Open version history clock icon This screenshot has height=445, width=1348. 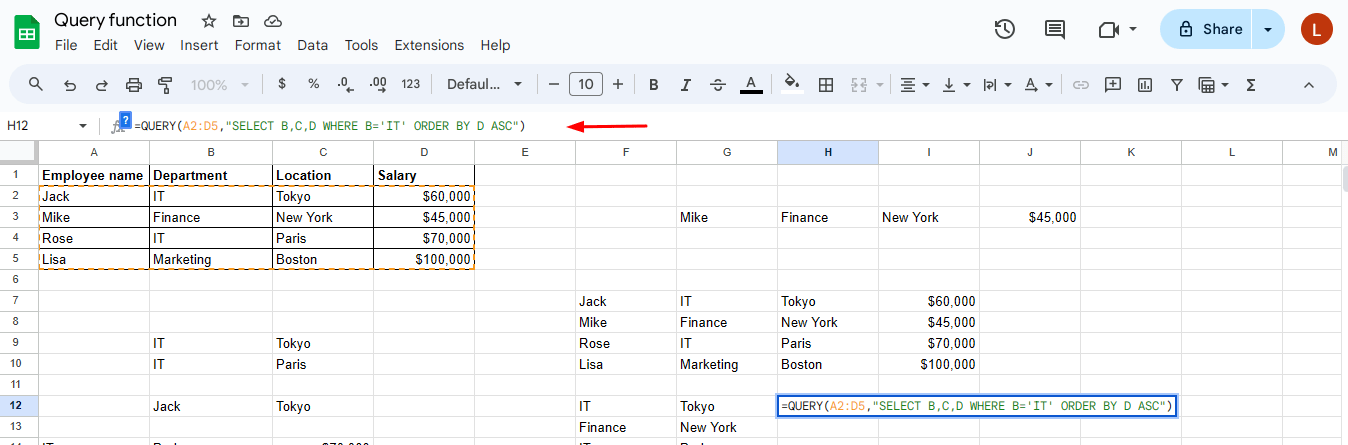coord(1005,29)
